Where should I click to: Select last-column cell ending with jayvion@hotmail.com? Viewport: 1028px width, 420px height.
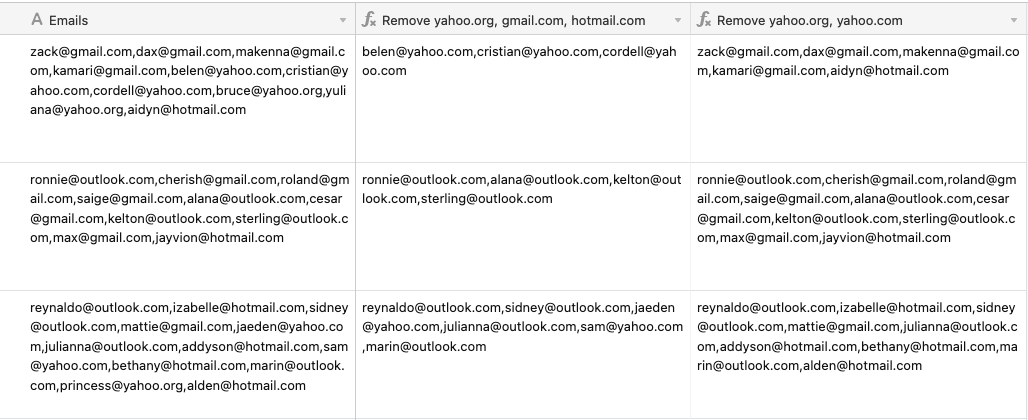[858, 227]
